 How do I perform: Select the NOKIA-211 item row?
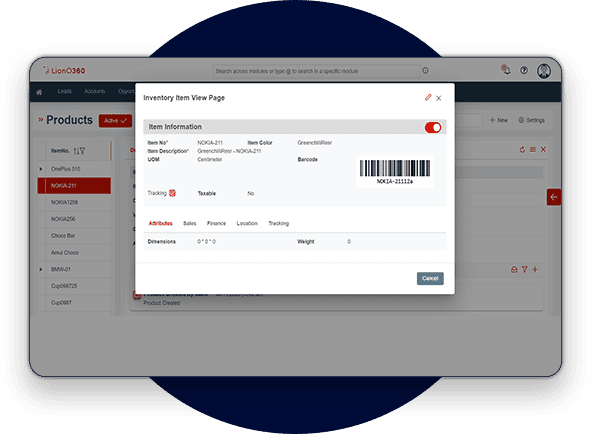74,186
